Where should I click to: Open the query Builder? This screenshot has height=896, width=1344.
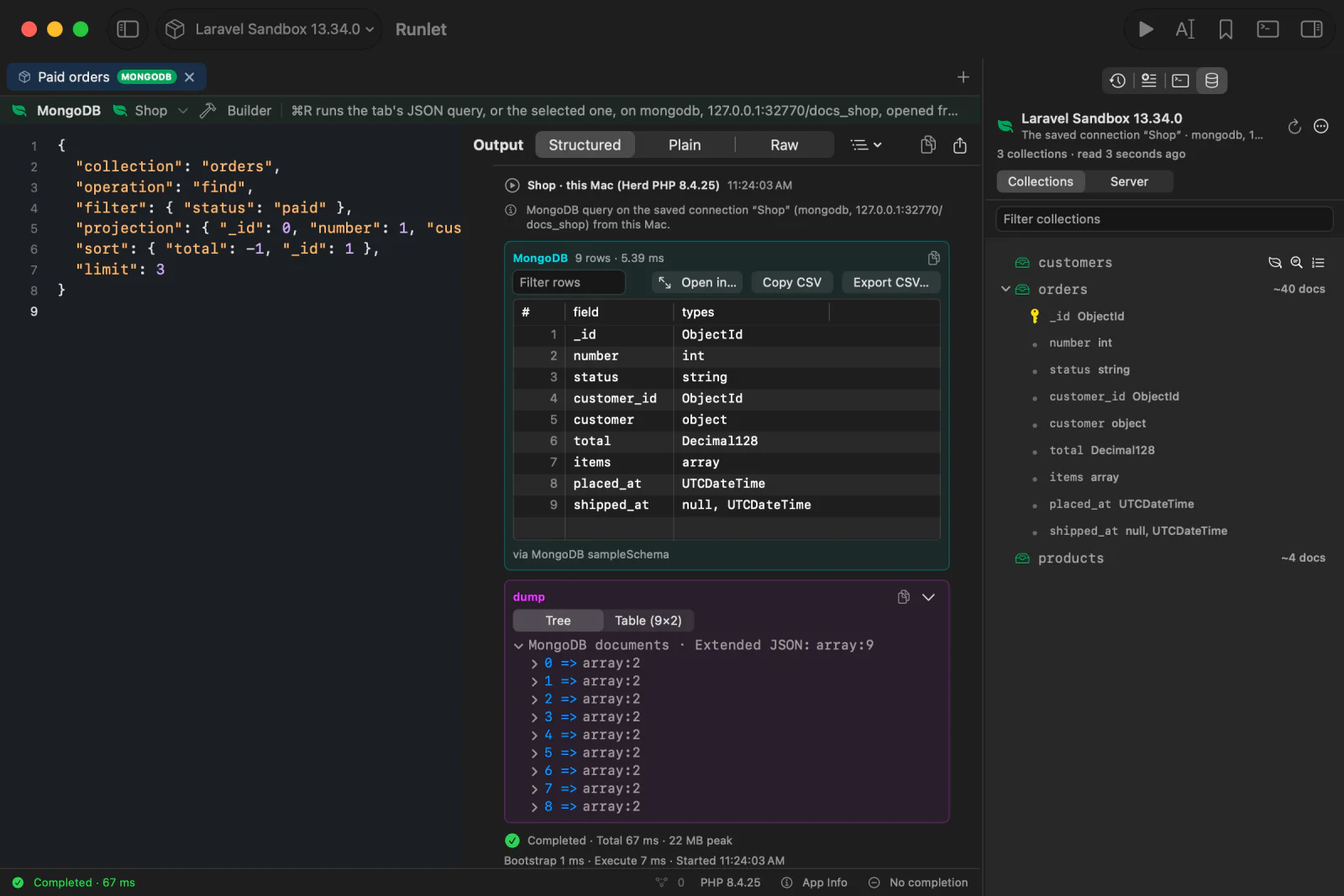click(x=236, y=111)
